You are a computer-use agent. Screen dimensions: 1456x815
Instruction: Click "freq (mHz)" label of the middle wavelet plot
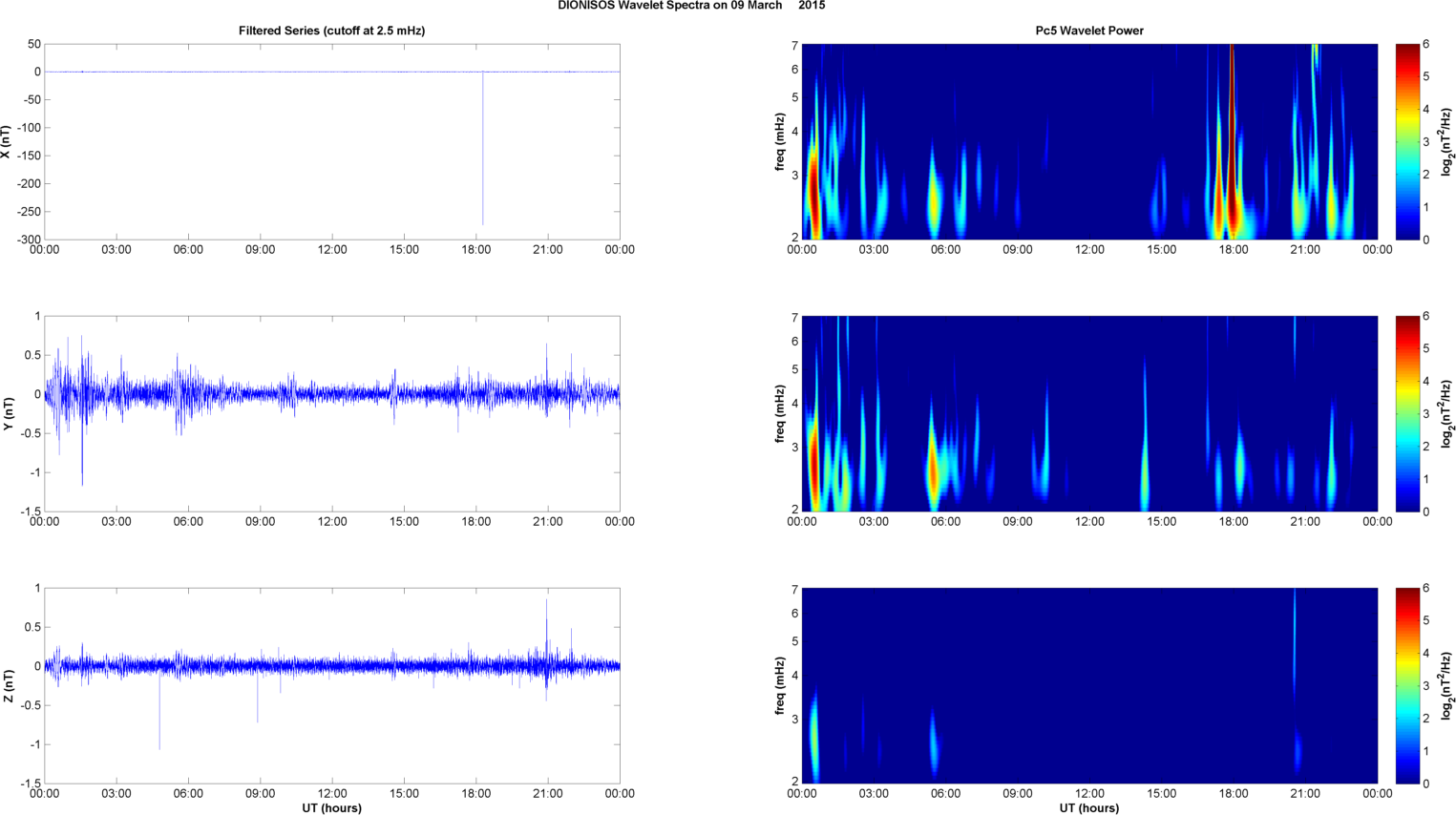(x=781, y=414)
